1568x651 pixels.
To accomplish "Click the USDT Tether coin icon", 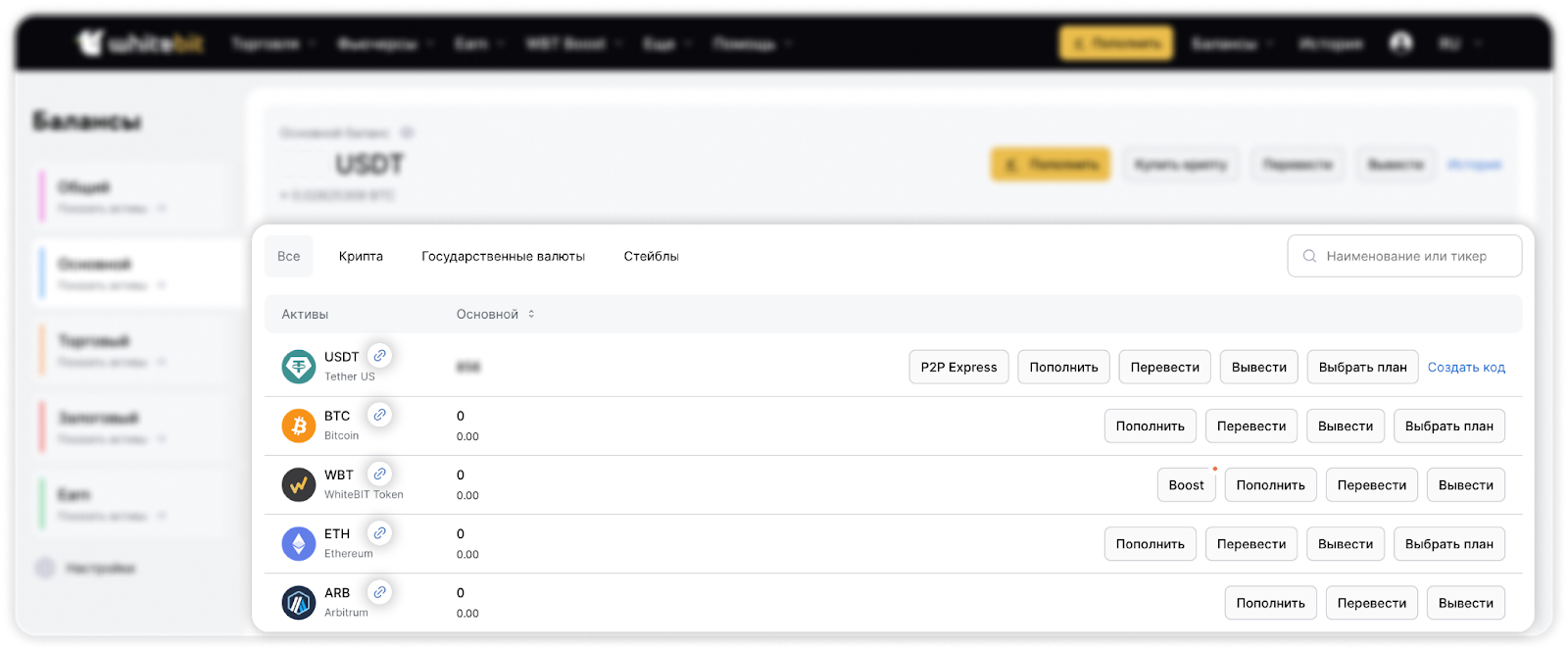I will 299,367.
